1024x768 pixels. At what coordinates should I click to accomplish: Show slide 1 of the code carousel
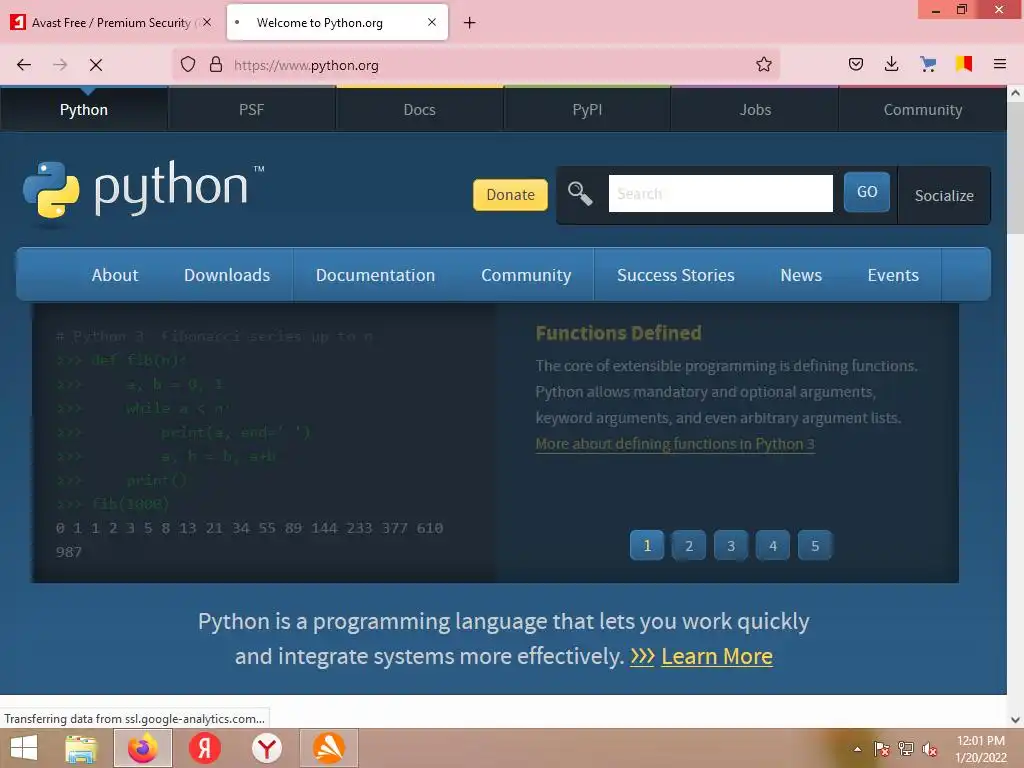pyautogui.click(x=647, y=545)
